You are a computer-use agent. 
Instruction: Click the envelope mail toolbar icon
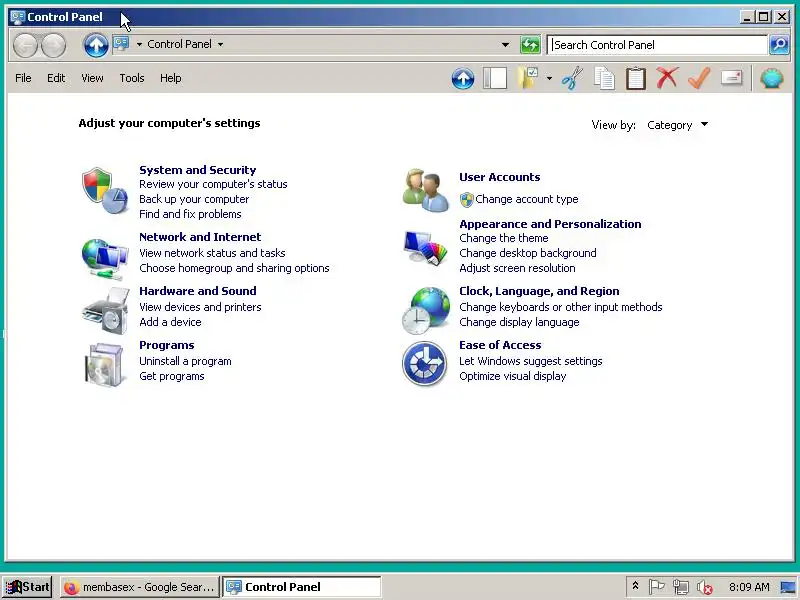[x=731, y=78]
